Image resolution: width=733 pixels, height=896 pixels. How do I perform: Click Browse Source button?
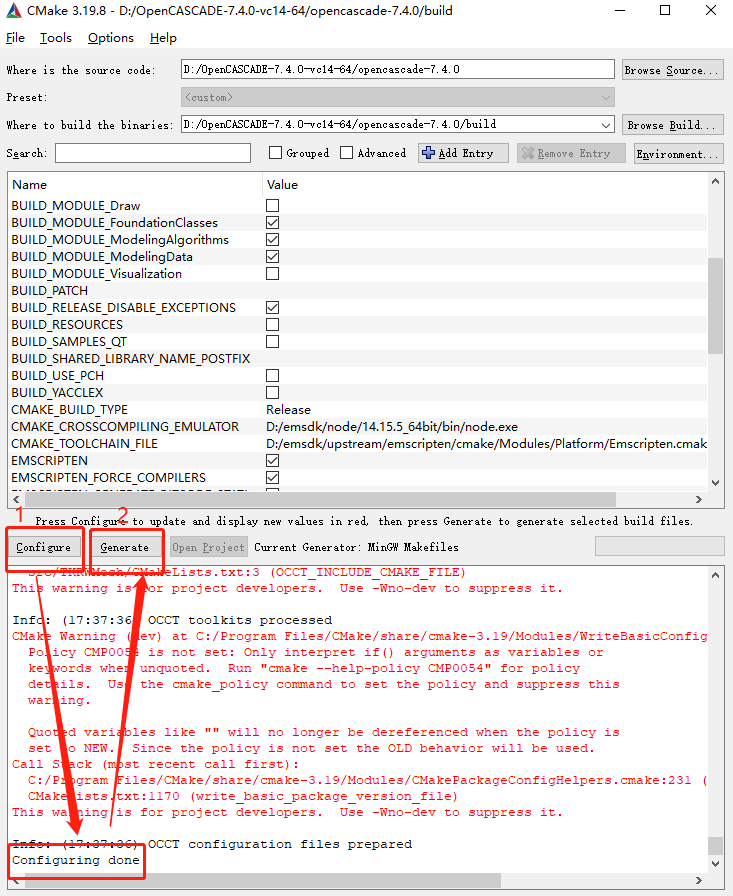[672, 70]
